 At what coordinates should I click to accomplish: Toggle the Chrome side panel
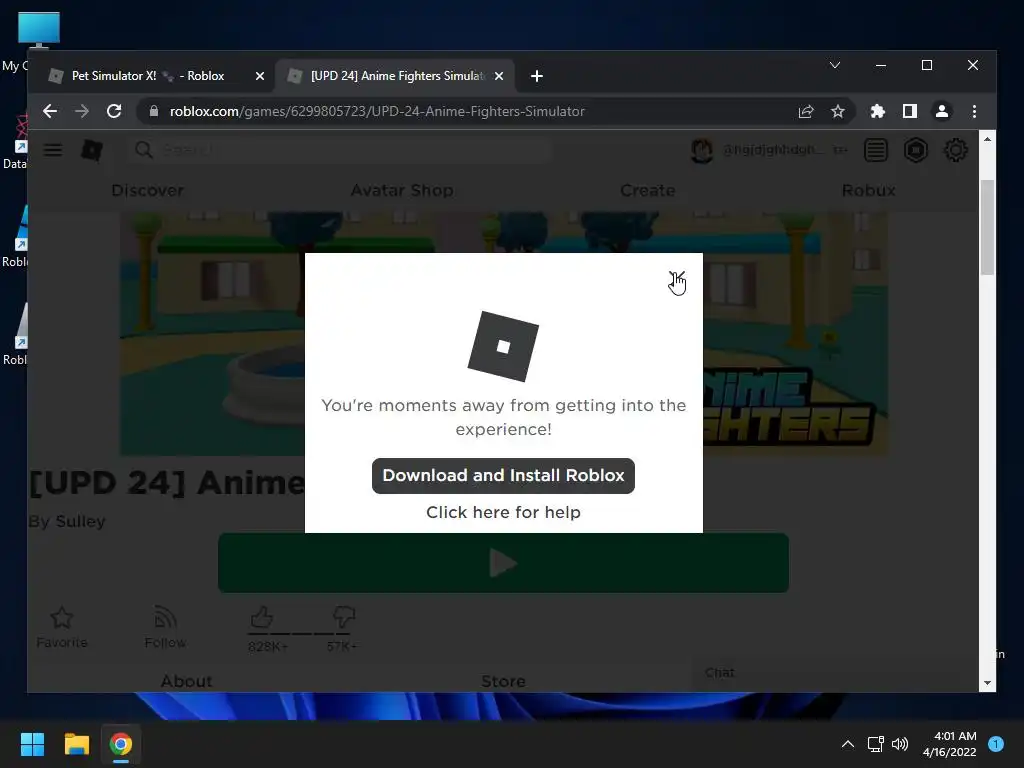coord(910,112)
